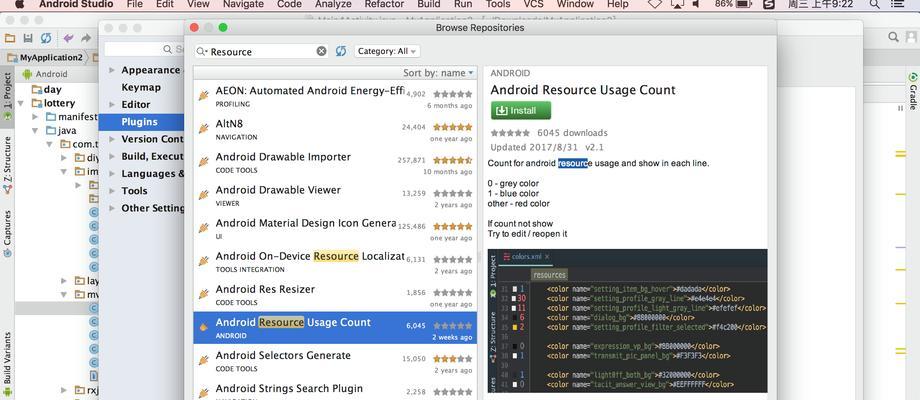Open the Gradle tool window tab
This screenshot has height=400, width=920.
click(913, 91)
